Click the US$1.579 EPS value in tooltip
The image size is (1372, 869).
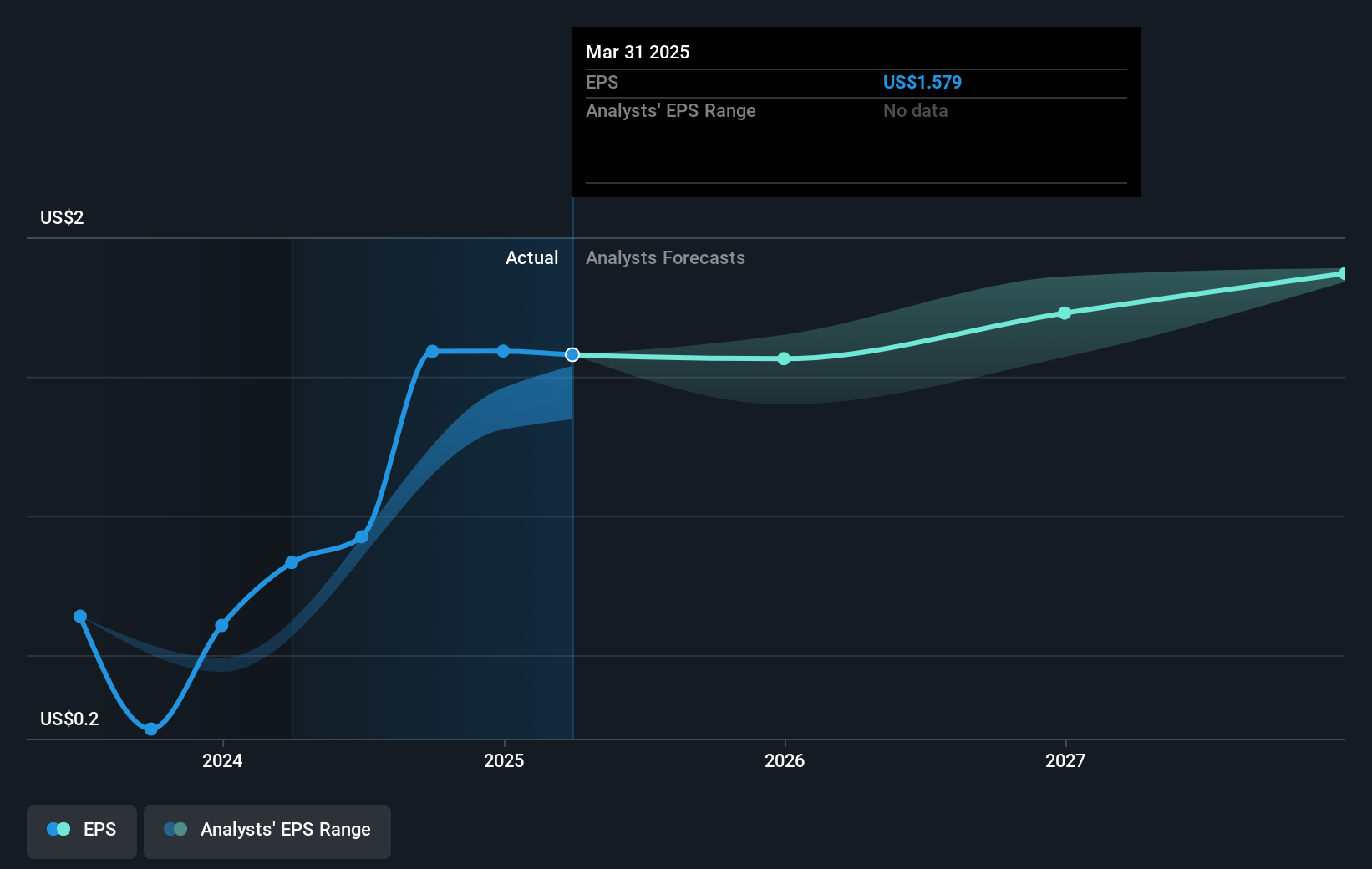tap(922, 82)
